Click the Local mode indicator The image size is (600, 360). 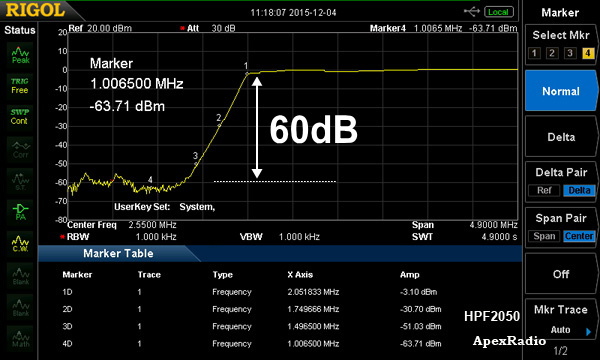click(x=498, y=12)
